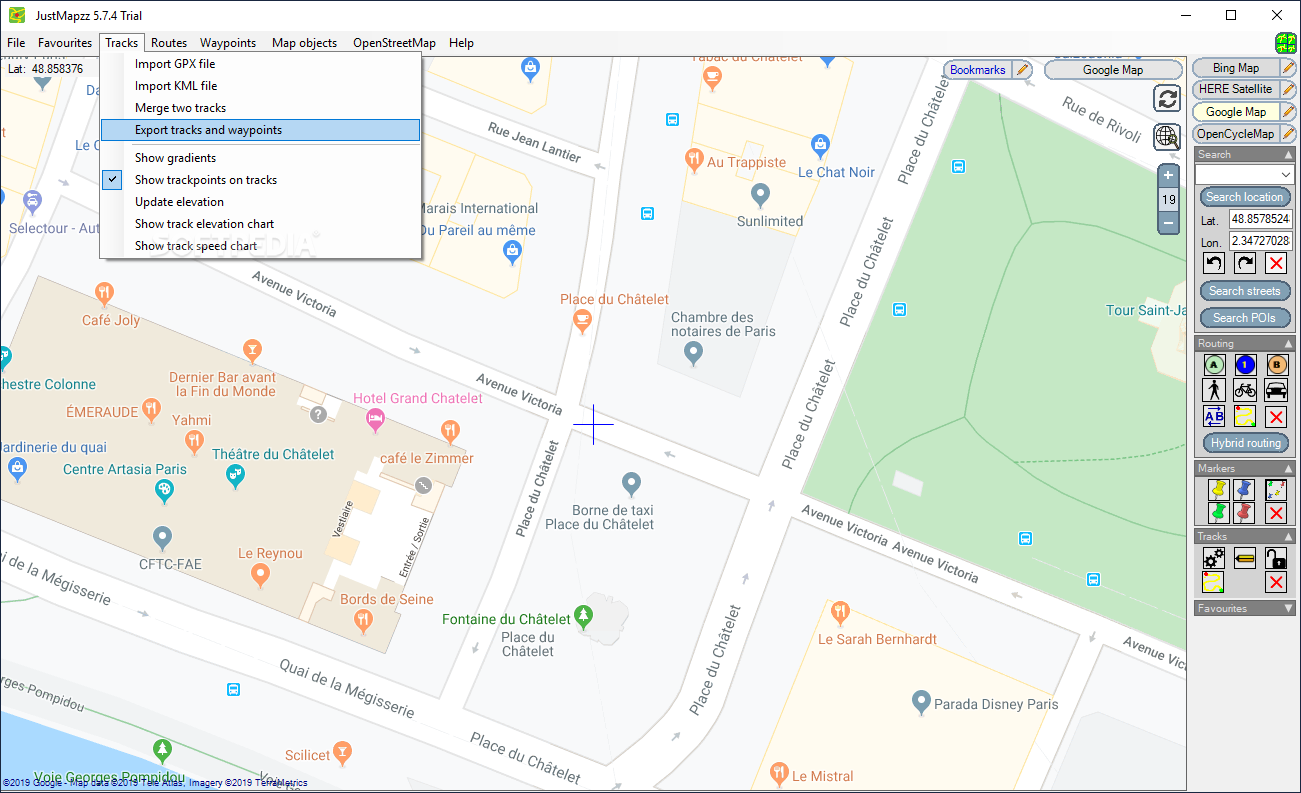Edit OpenCycleMap entry with pencil icon
Viewport: 1301px width, 793px height.
pos(1289,134)
